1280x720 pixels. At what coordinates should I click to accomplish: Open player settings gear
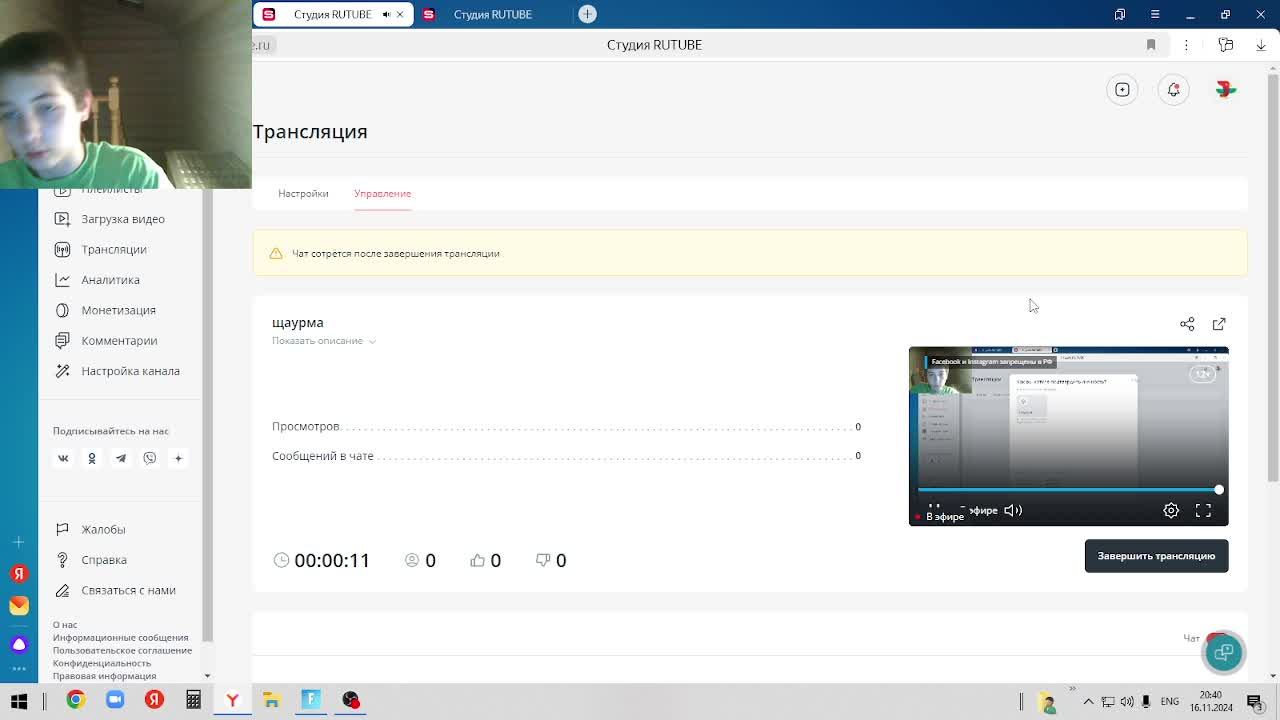pos(1171,510)
